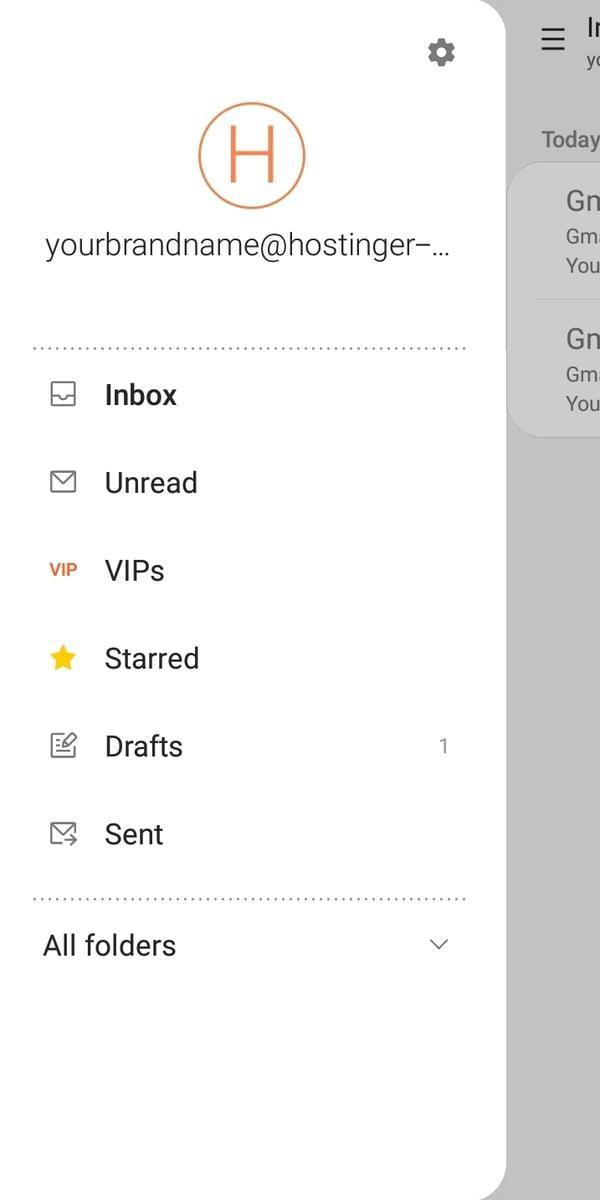Click the Drafts pencil icon
Image resolution: width=600 pixels, height=1200 pixels.
coord(63,746)
